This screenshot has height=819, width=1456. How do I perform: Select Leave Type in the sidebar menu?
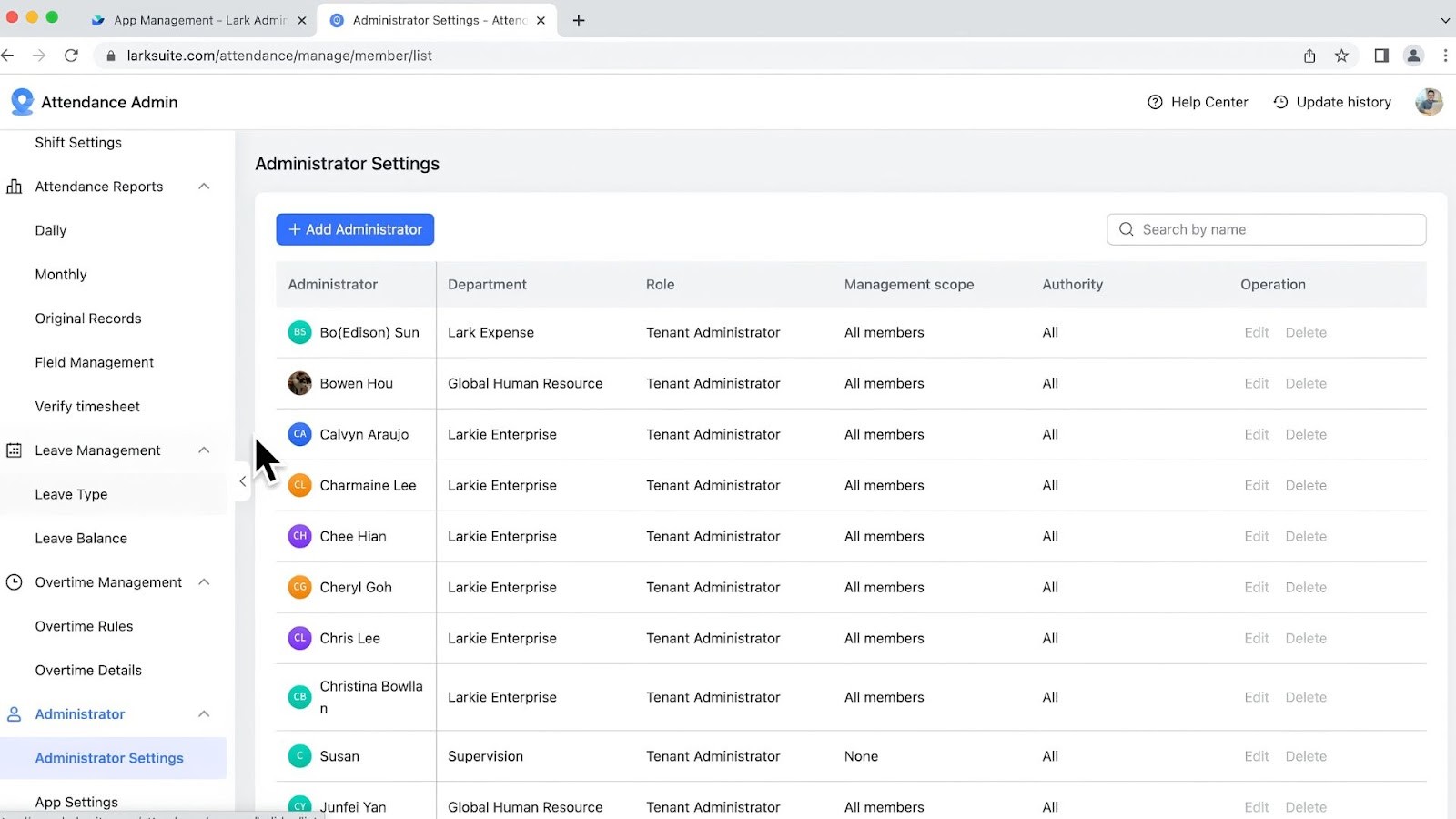71,494
